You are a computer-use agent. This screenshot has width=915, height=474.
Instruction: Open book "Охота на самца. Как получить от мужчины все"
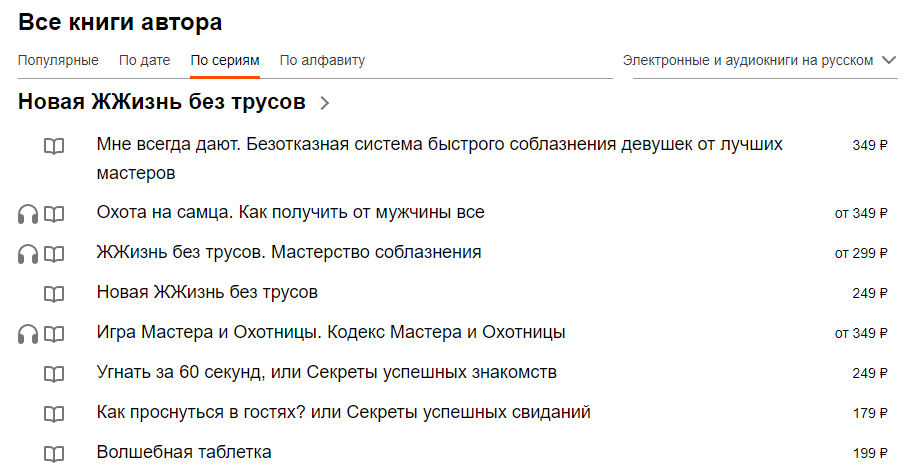click(290, 212)
